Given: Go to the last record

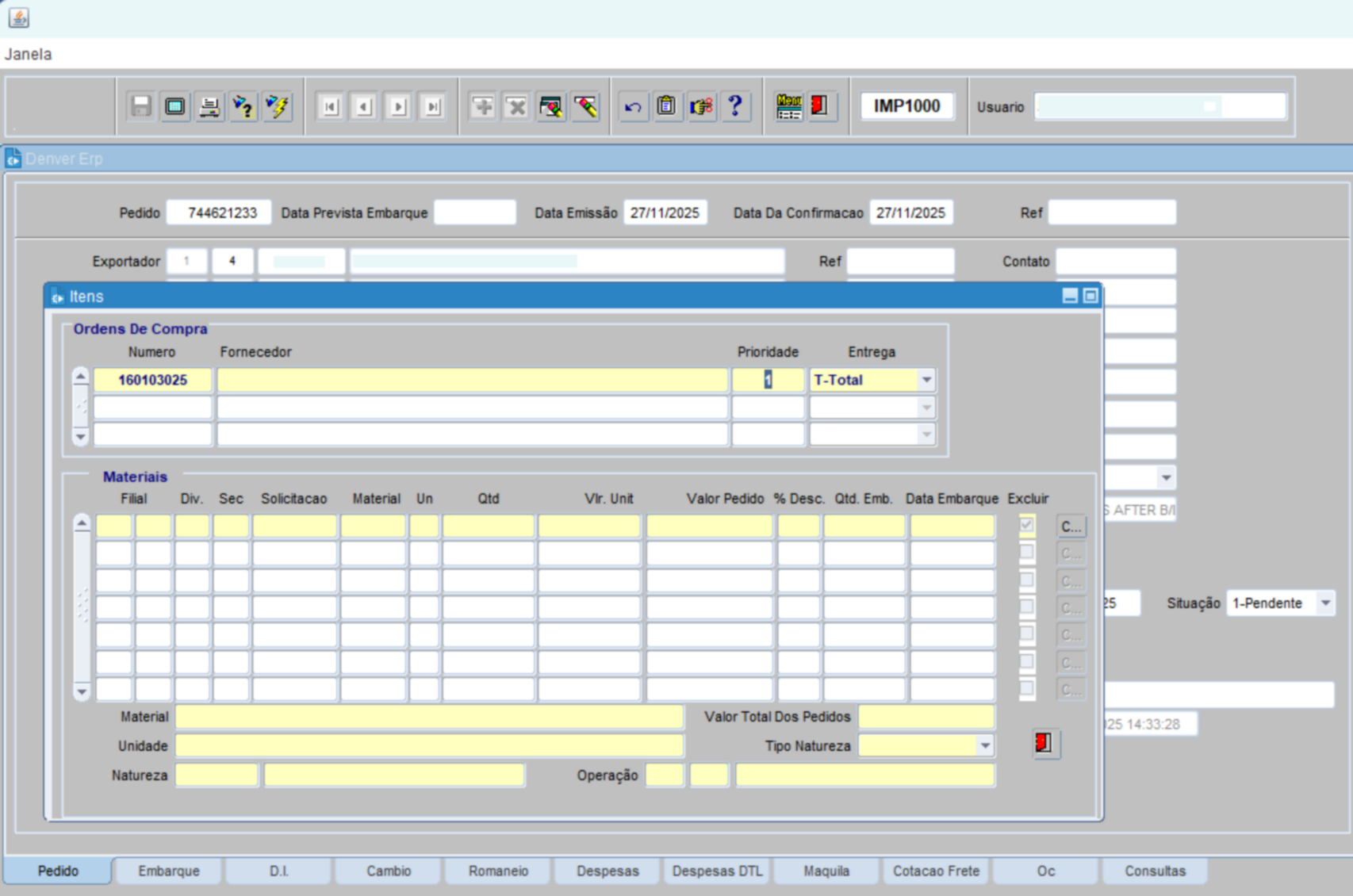Looking at the screenshot, I should click(432, 106).
